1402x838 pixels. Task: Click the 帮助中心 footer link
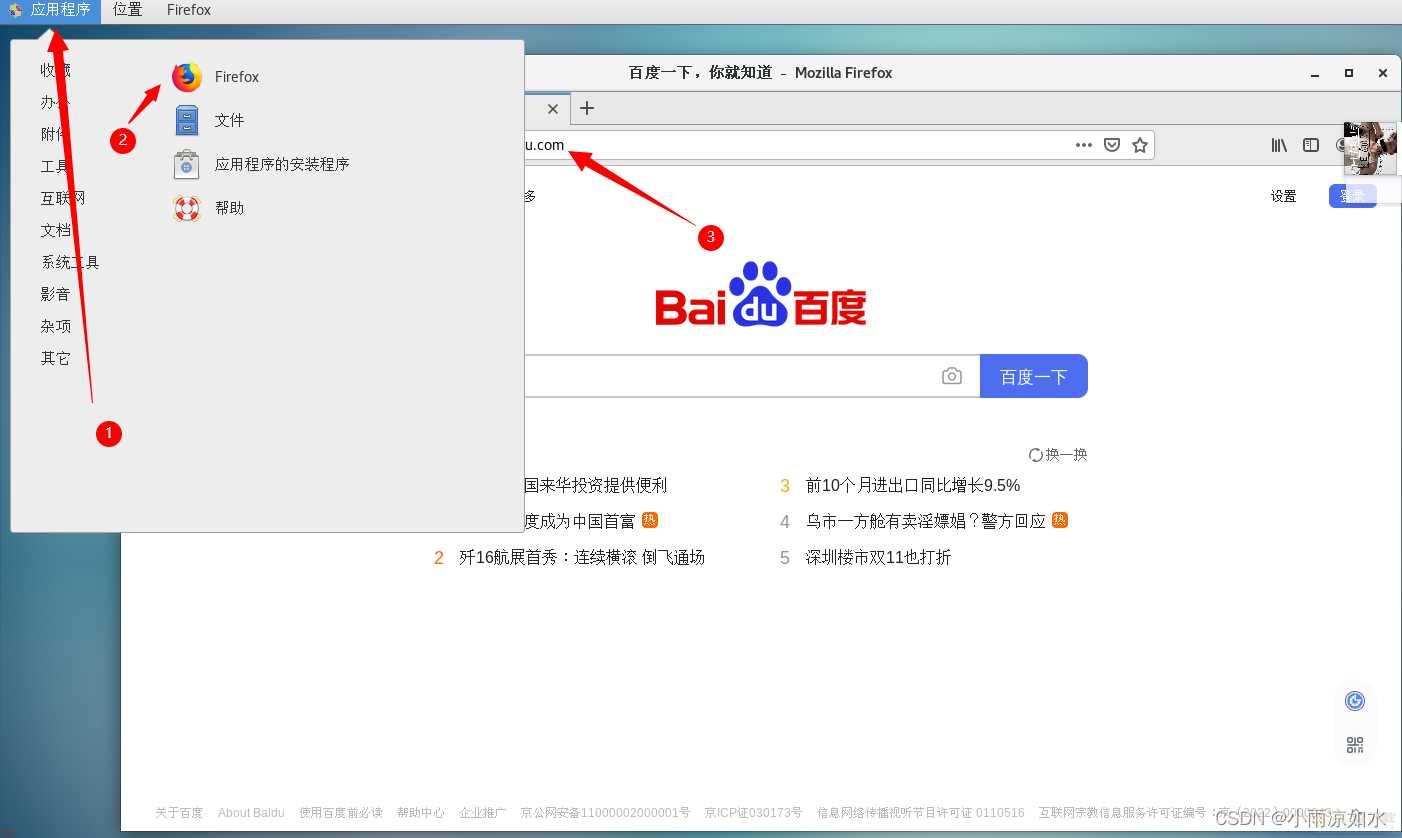click(x=421, y=813)
